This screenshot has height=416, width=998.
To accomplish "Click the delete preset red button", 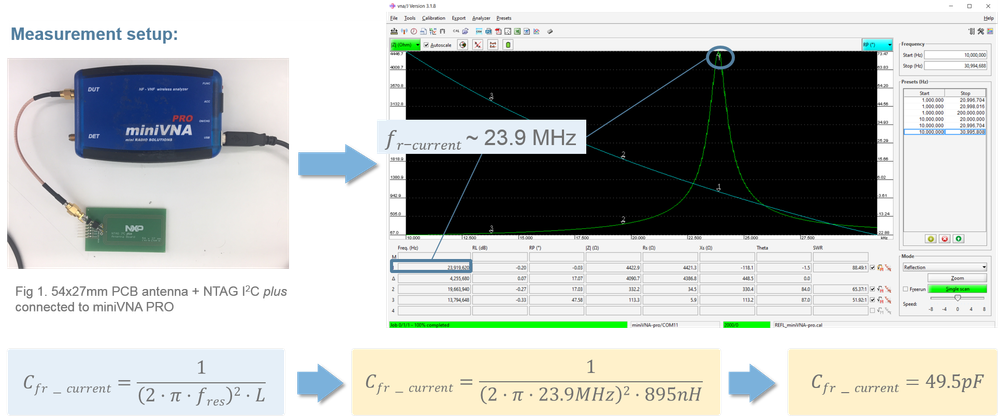I will (945, 239).
